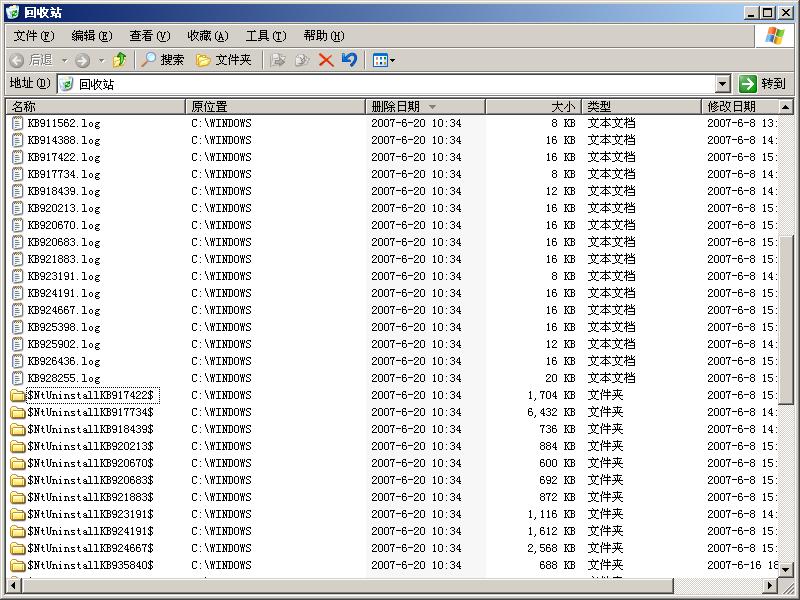Viewport: 800px width, 600px height.
Task: Click the vertical scrollbar down arrow
Action: 786,570
